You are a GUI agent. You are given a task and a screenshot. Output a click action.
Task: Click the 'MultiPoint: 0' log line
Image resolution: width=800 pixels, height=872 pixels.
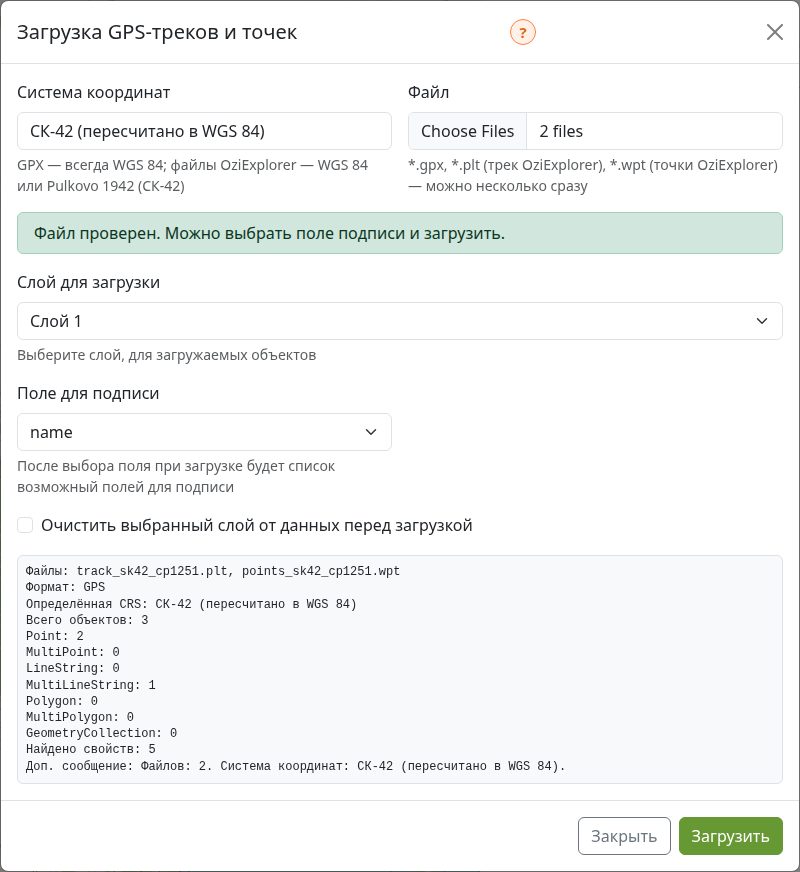[x=73, y=652]
